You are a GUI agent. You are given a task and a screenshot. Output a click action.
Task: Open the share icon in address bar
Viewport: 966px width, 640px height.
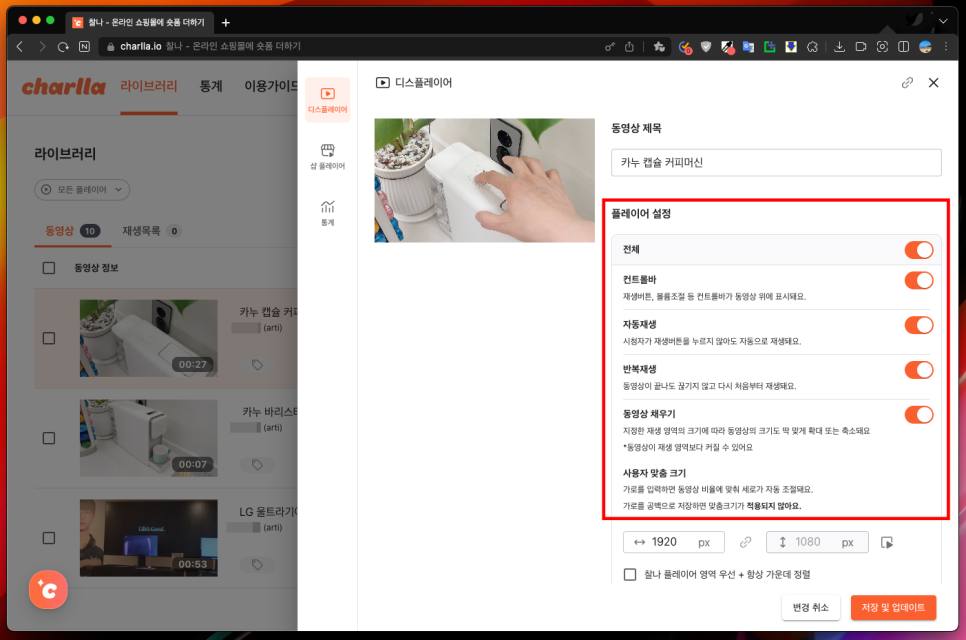(x=629, y=47)
